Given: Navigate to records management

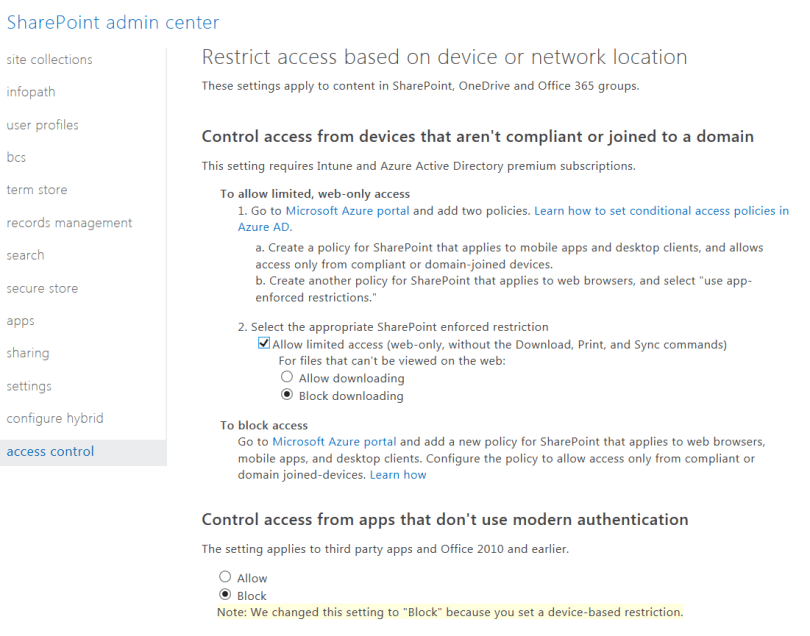Looking at the screenshot, I should (x=69, y=223).
